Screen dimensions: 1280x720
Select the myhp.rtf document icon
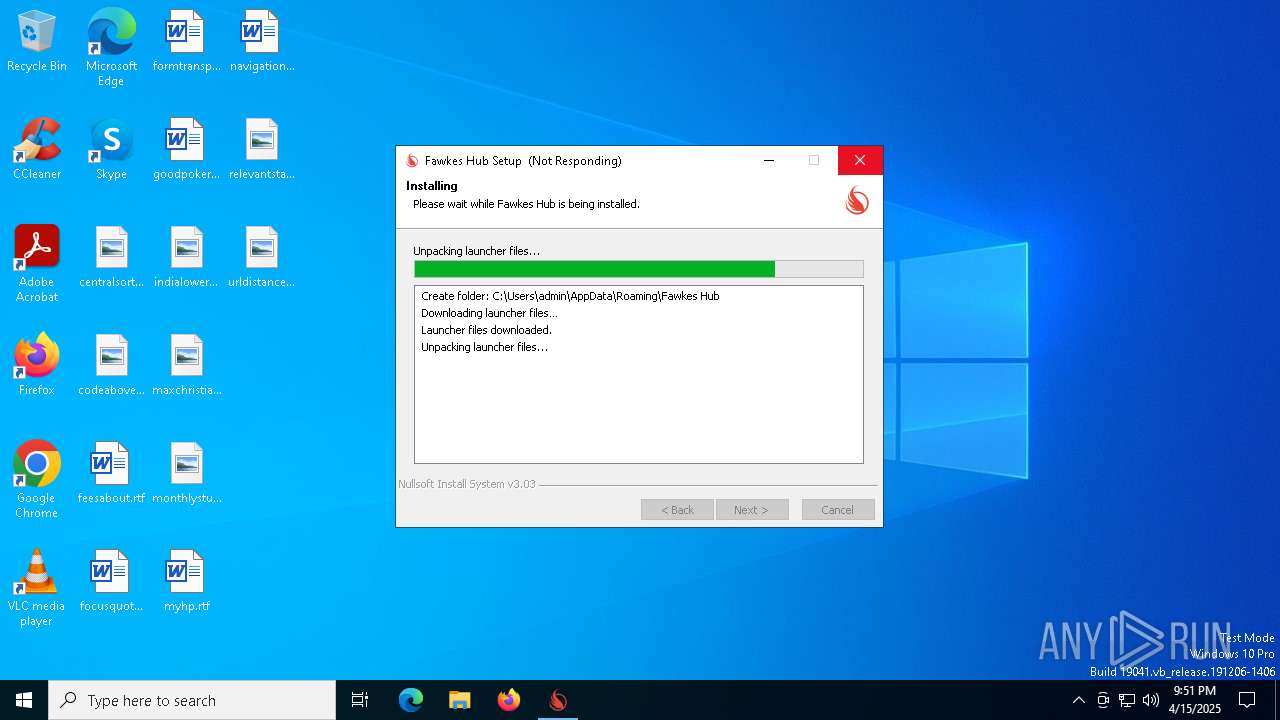[x=186, y=582]
